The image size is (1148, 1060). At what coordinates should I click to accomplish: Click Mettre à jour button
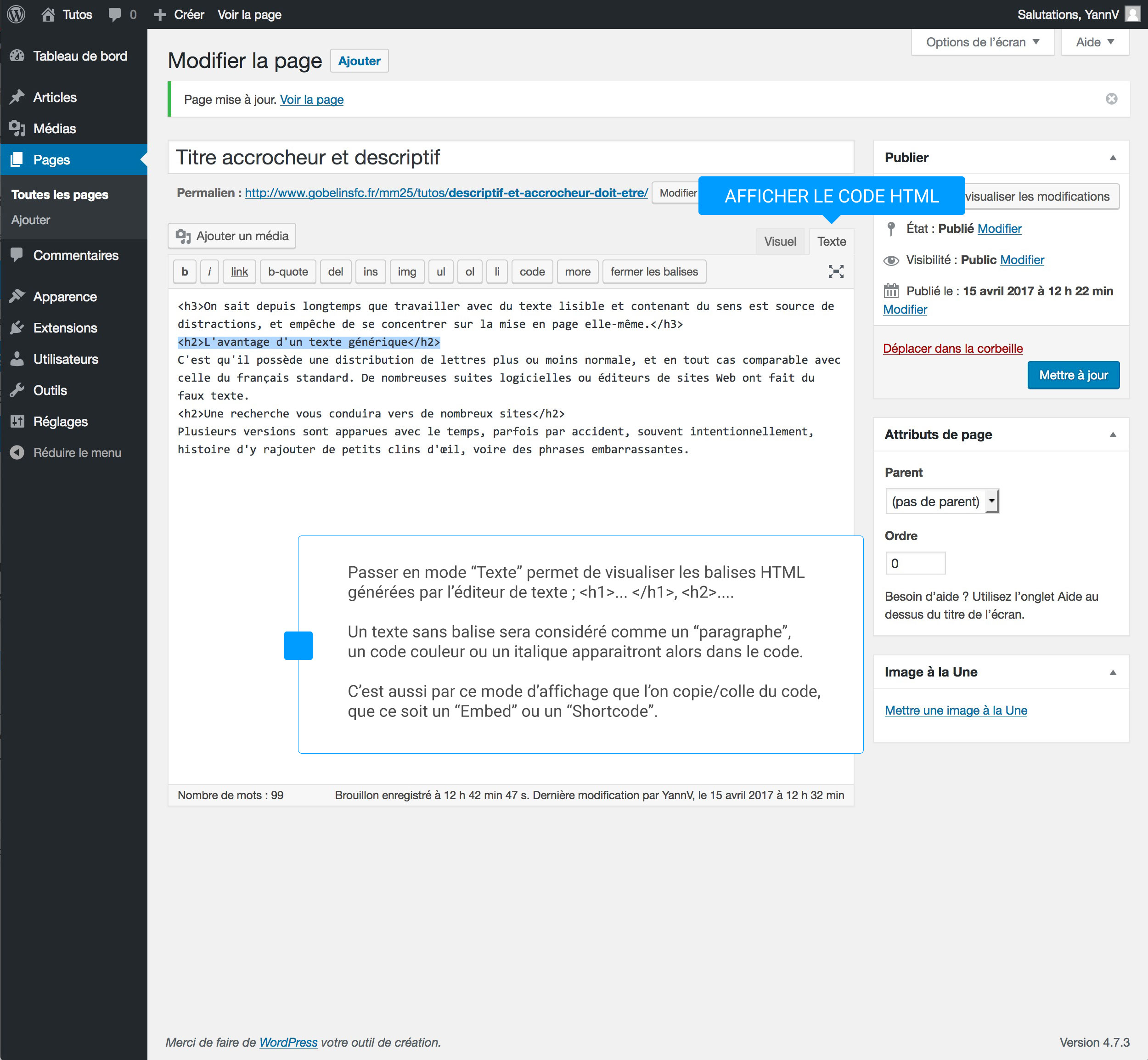1073,375
